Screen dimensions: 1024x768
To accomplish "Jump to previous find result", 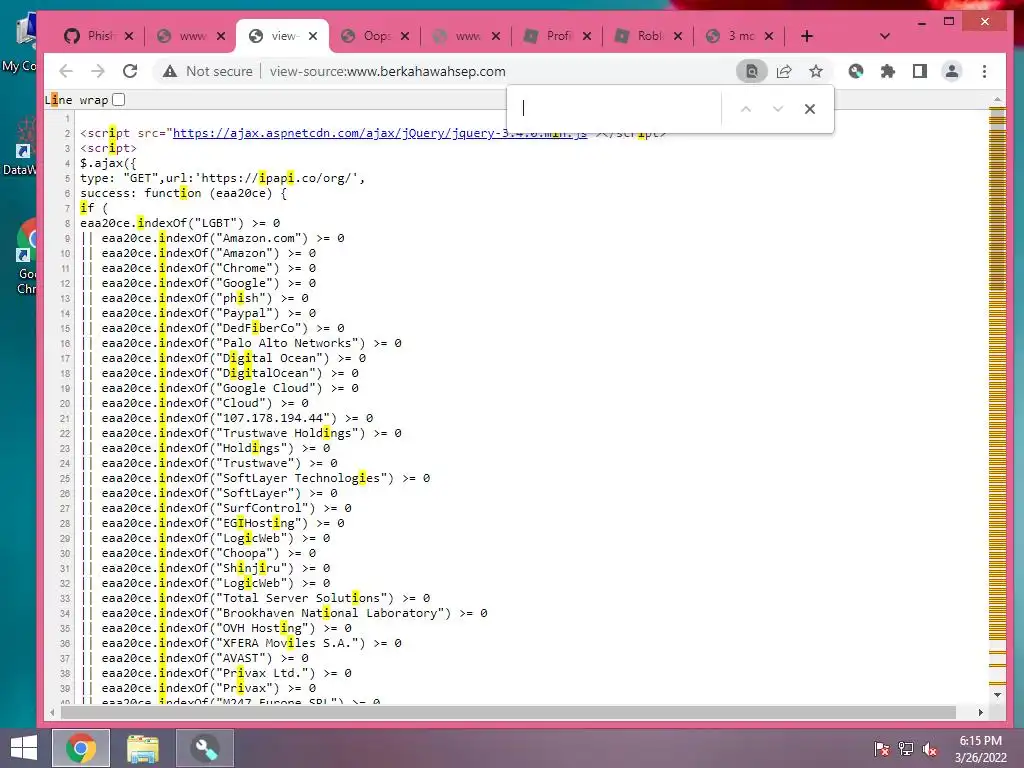I will click(x=746, y=109).
